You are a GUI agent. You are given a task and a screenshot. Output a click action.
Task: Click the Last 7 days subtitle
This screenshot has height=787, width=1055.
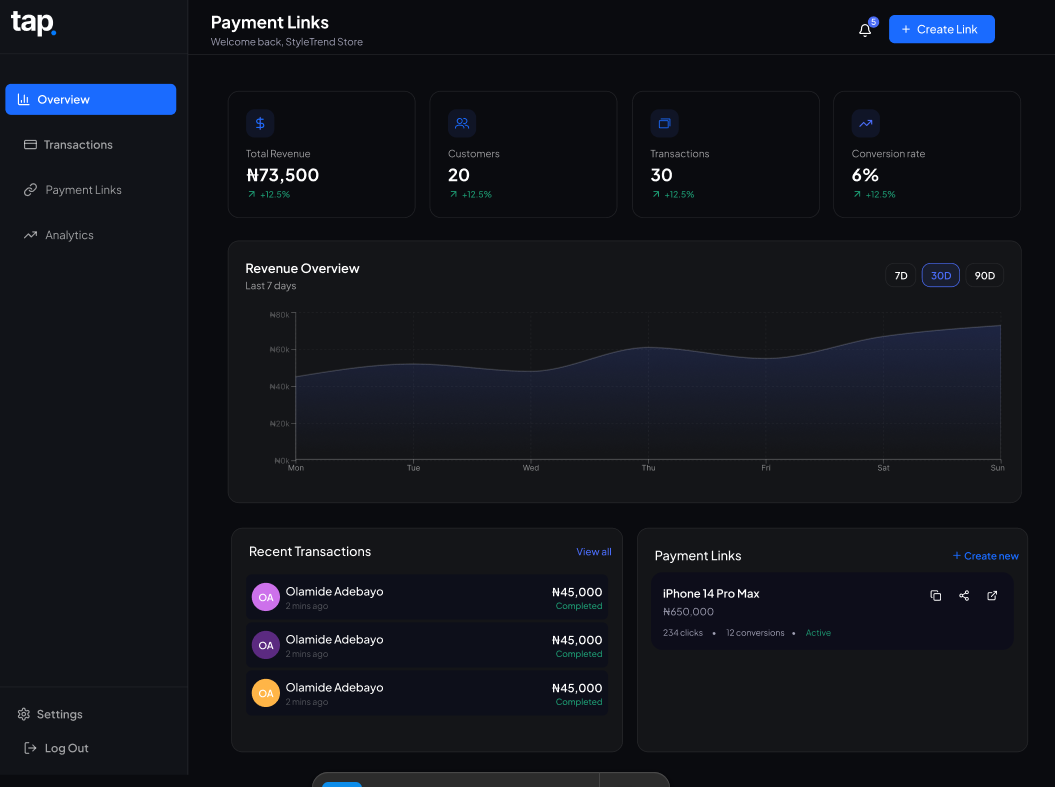[x=270, y=286]
